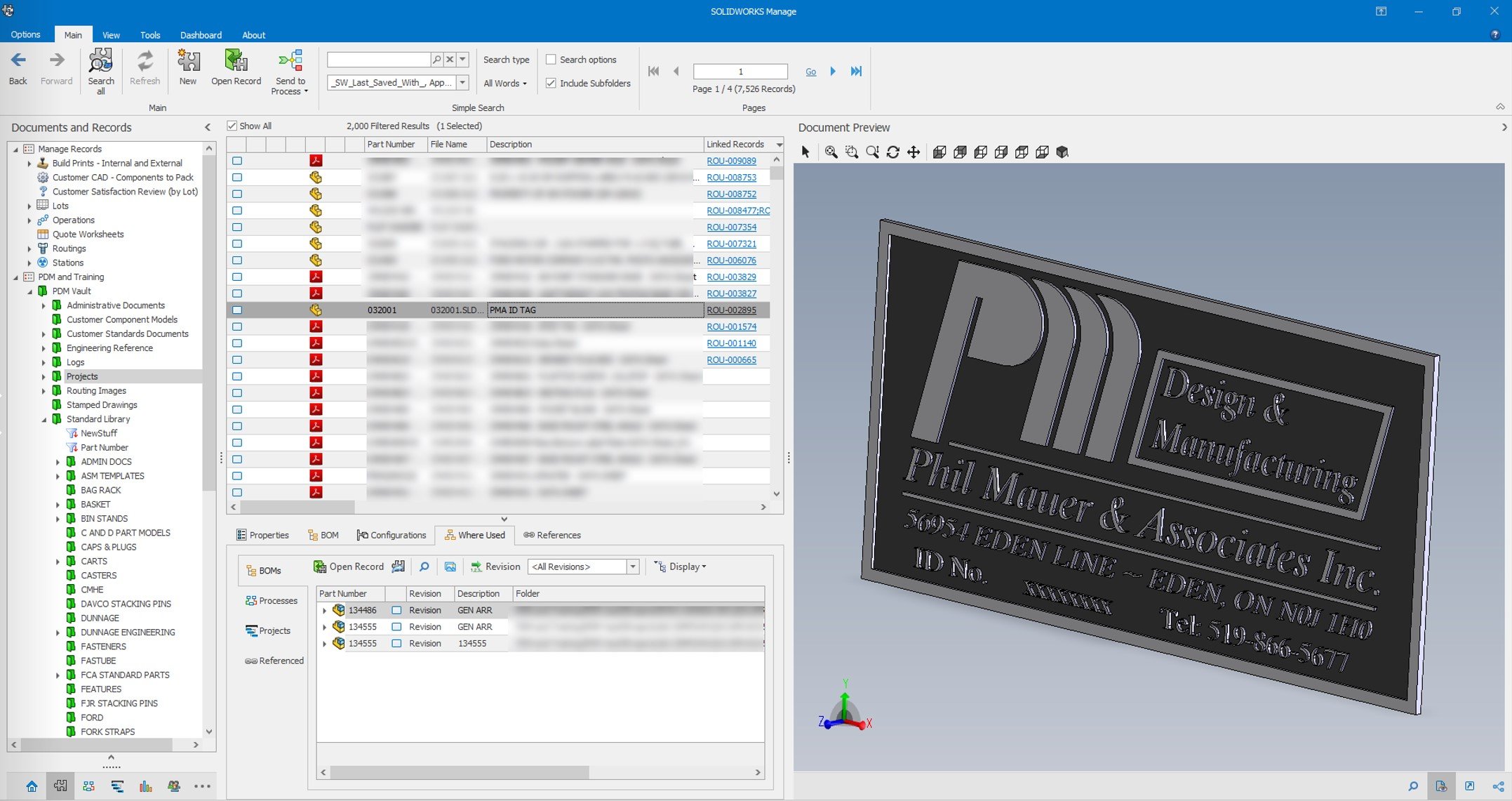Viewport: 1512px width, 801px height.
Task: Click the Referenced button in Where Used
Action: 274,661
